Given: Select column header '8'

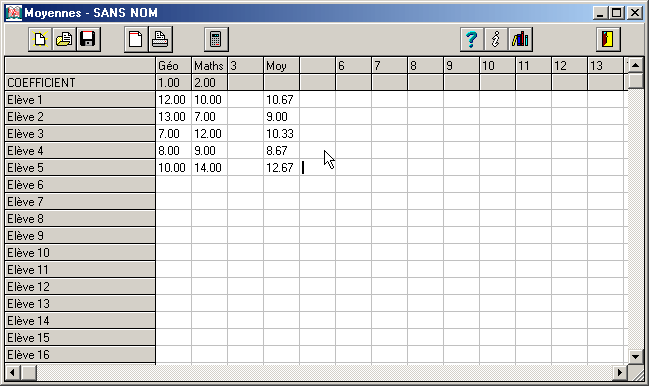Looking at the screenshot, I should point(425,66).
